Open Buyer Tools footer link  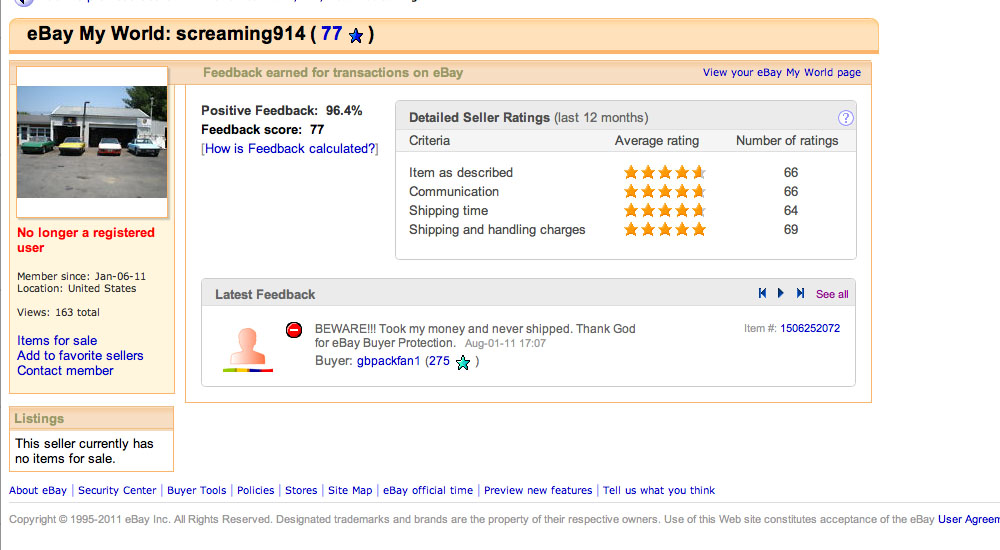click(x=196, y=491)
